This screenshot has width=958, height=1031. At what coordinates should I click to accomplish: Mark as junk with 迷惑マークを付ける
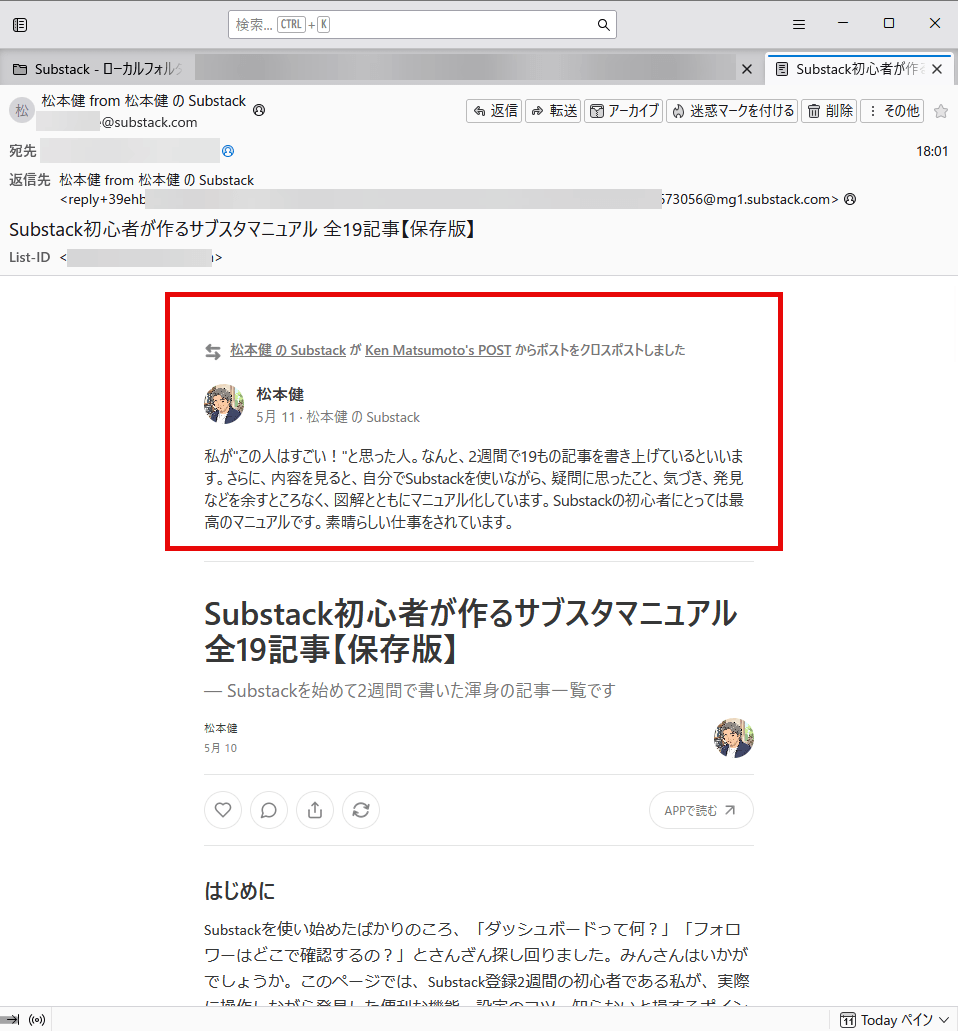tap(732, 111)
